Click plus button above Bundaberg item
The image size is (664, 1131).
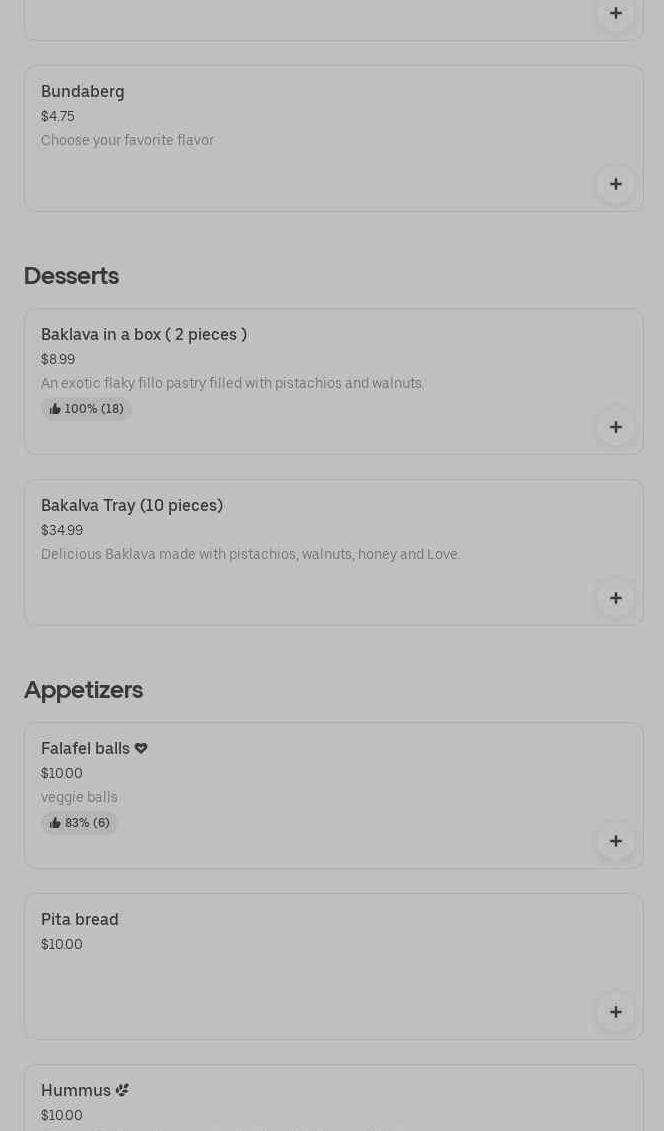pyautogui.click(x=615, y=14)
